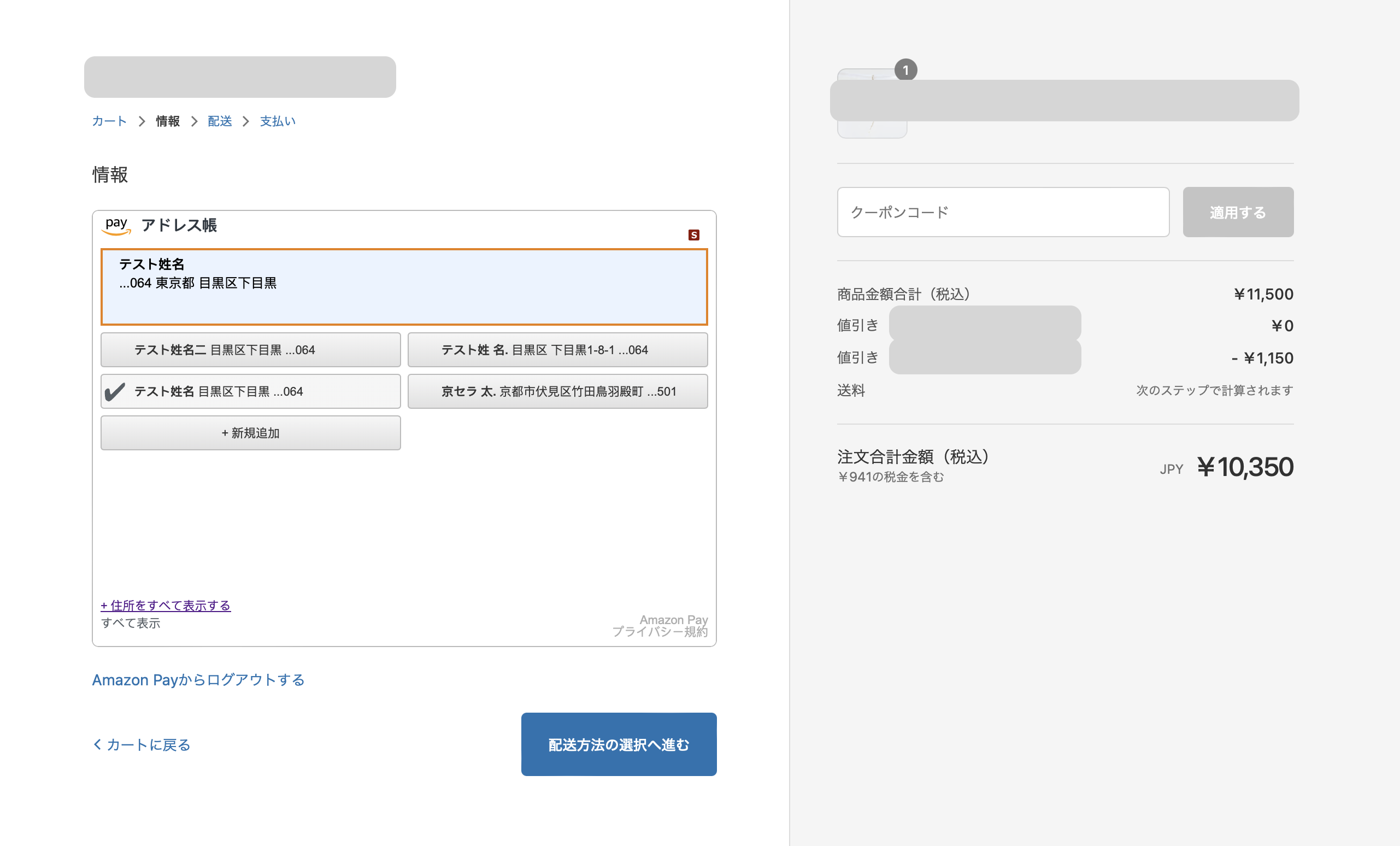Image resolution: width=1400 pixels, height=846 pixels.
Task: Click the red S badge icon
Action: (x=693, y=234)
